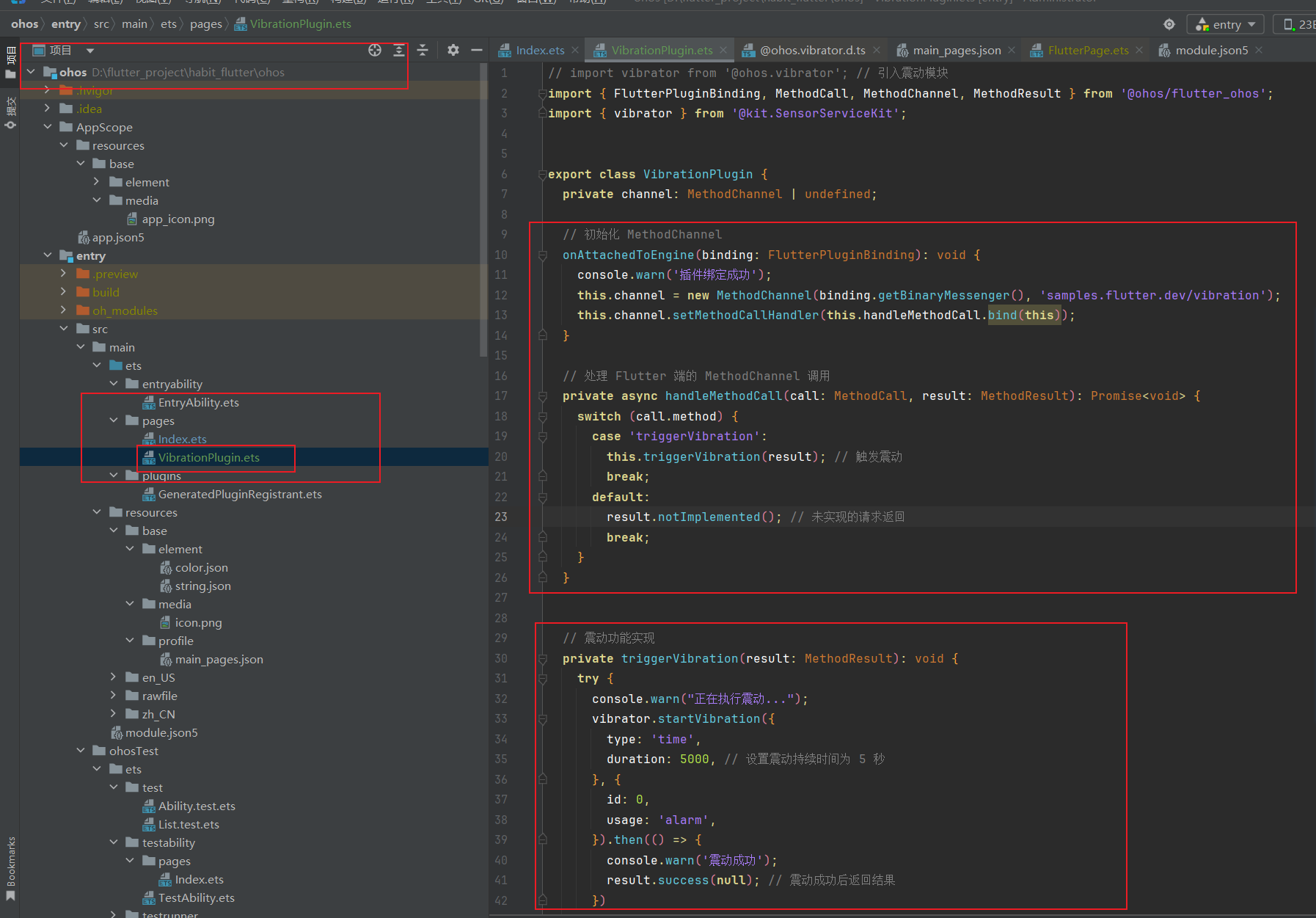The width and height of the screenshot is (1316, 918).
Task: Click the app_icon.png file icon
Action: 132,219
